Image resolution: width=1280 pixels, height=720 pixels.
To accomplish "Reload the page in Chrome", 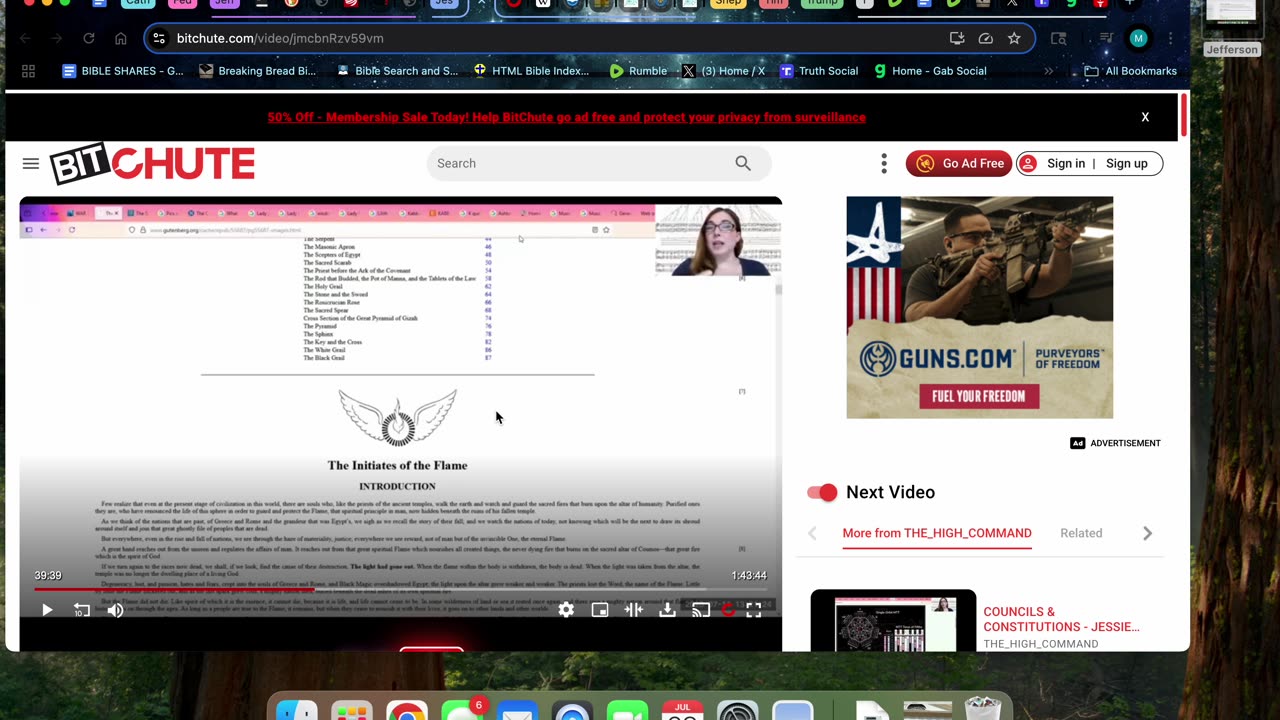I will tap(89, 38).
